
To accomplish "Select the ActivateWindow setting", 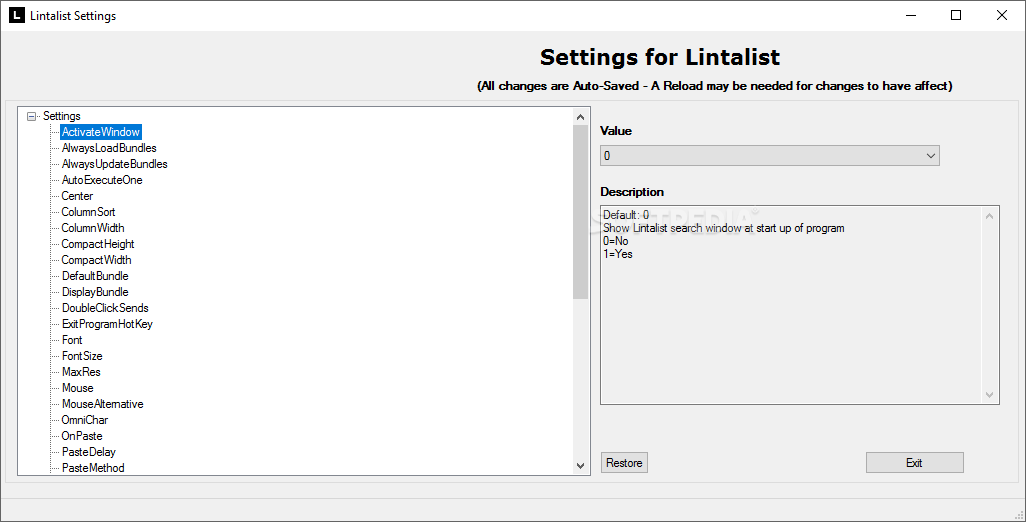I will click(x=101, y=132).
